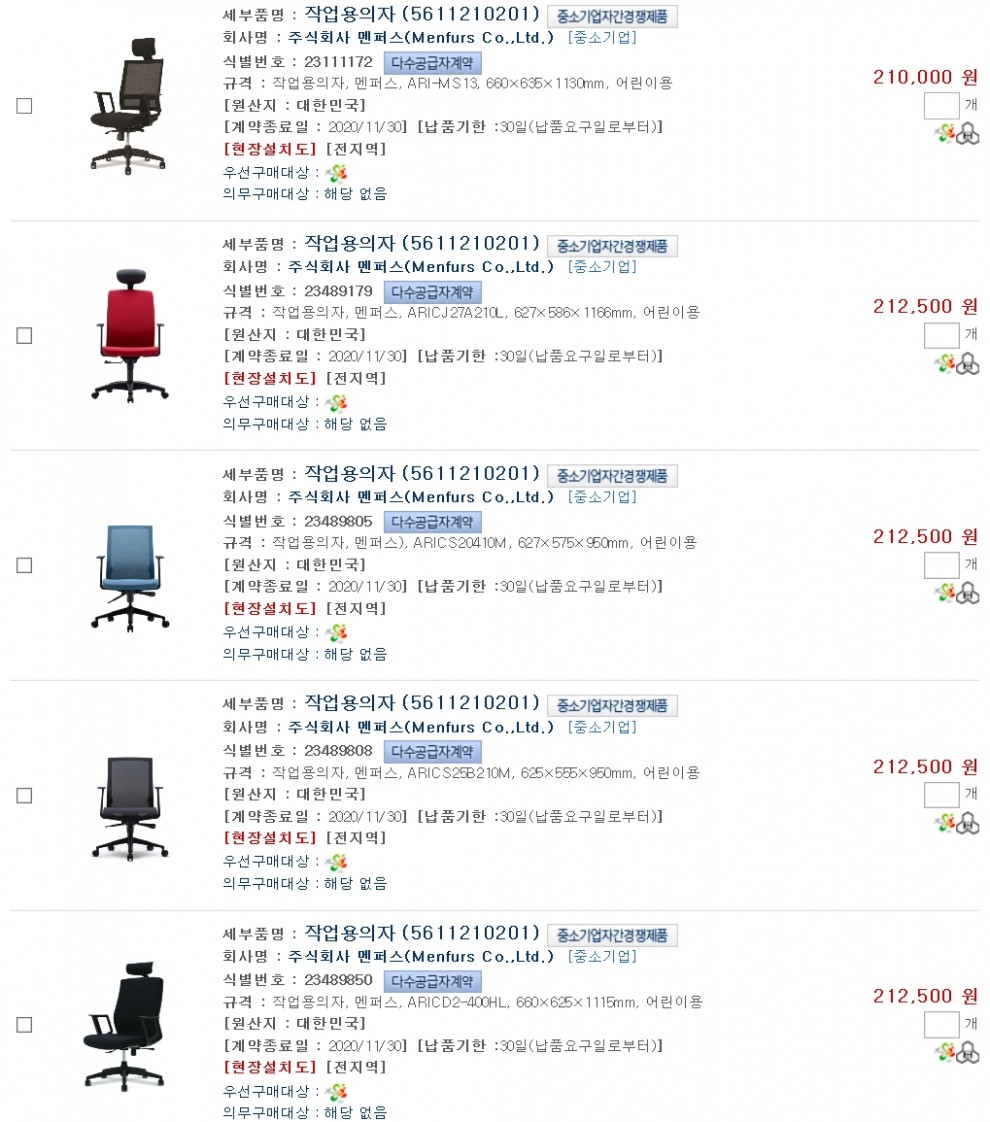990x1122 pixels.
Task: Focus quantity box for item 23489850
Action: click(941, 1025)
